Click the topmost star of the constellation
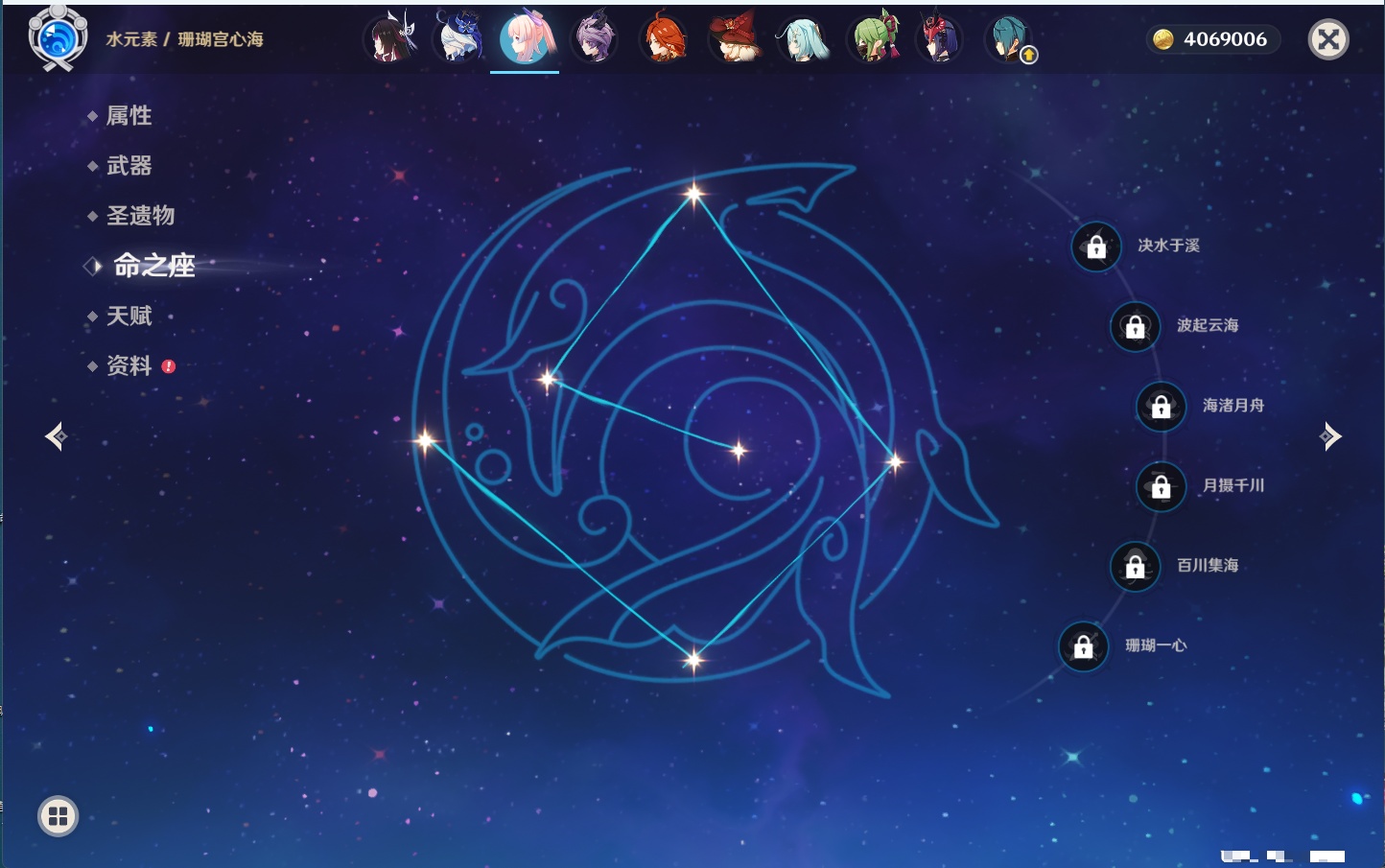Screen dimensions: 1385x868 (x=693, y=194)
